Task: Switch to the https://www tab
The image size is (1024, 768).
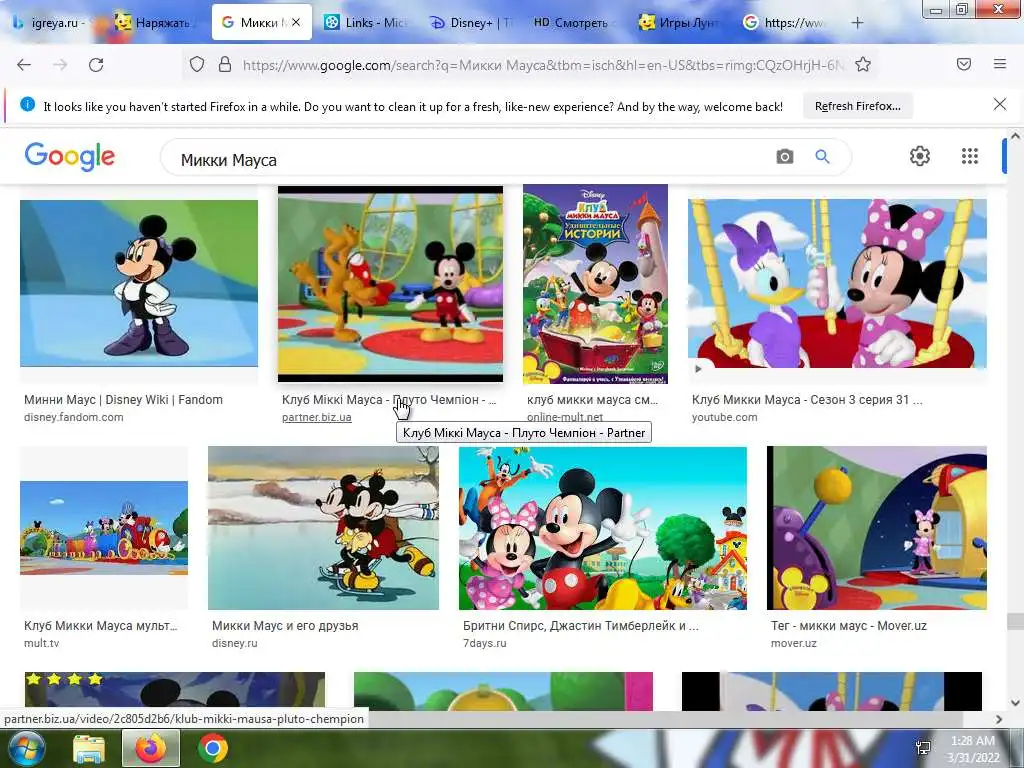Action: coord(786,23)
